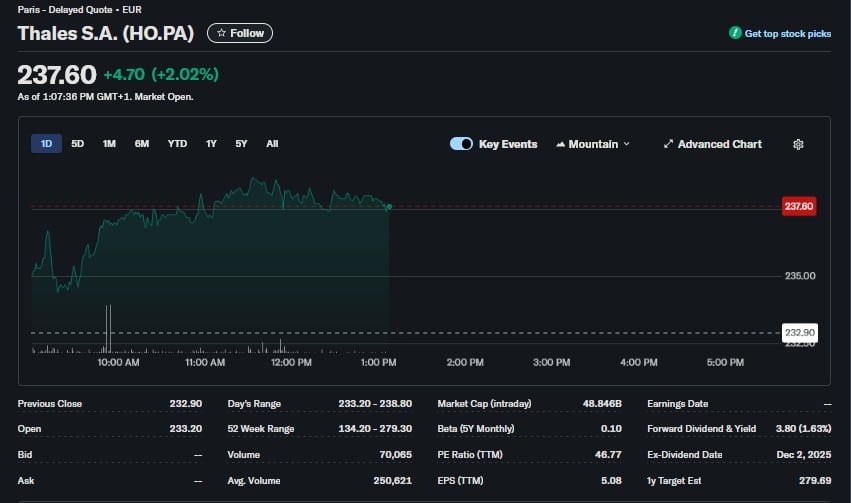Switch chart to YTD range
The width and height of the screenshot is (851, 503).
177,144
